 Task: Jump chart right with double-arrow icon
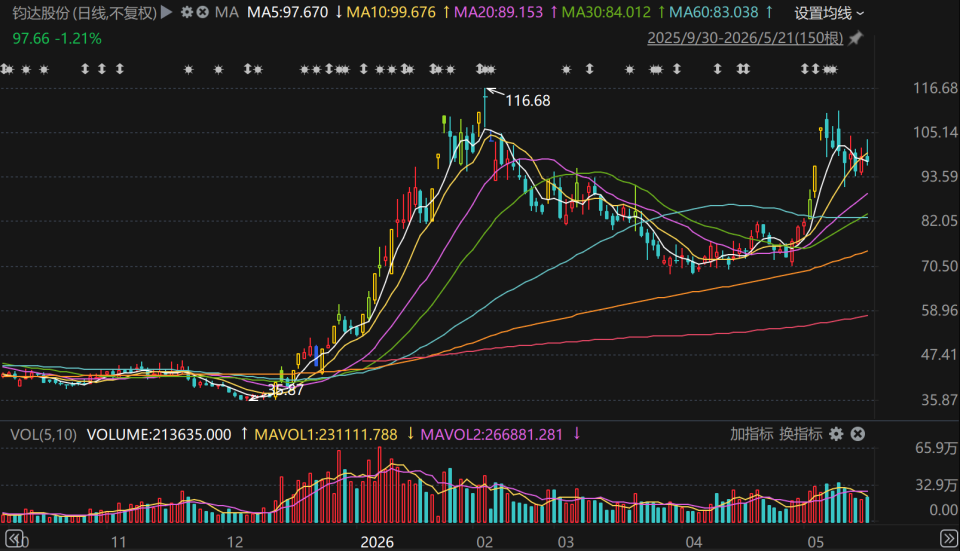tap(948, 539)
